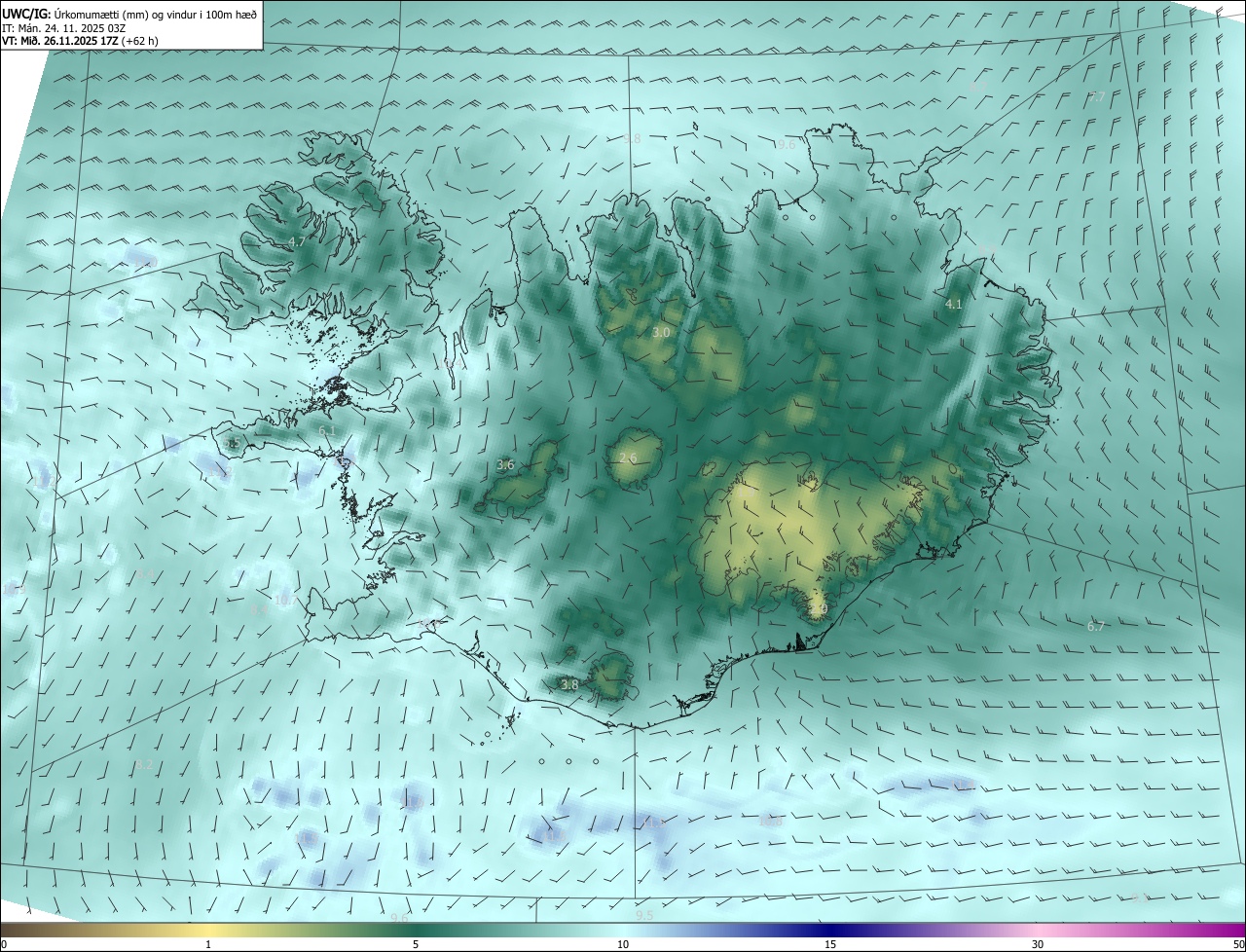The height and width of the screenshot is (952, 1246).
Task: Click the 9.5 value just above the color scale
Action: [x=644, y=915]
